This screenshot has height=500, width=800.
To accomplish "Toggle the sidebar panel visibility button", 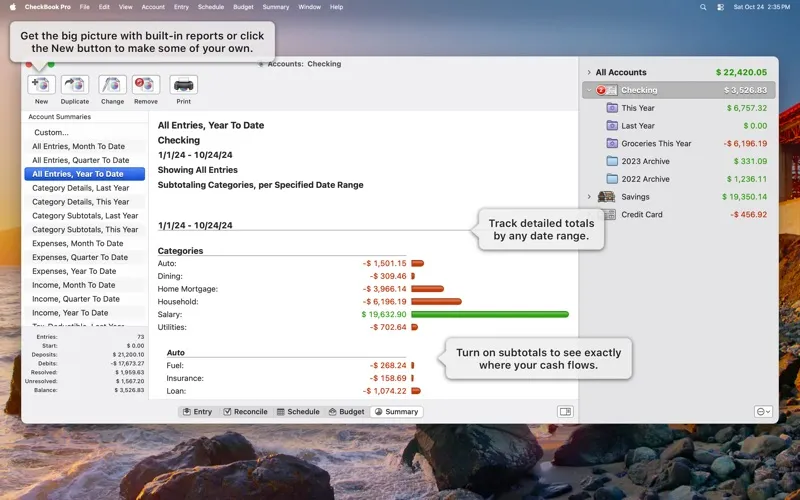I will point(565,411).
